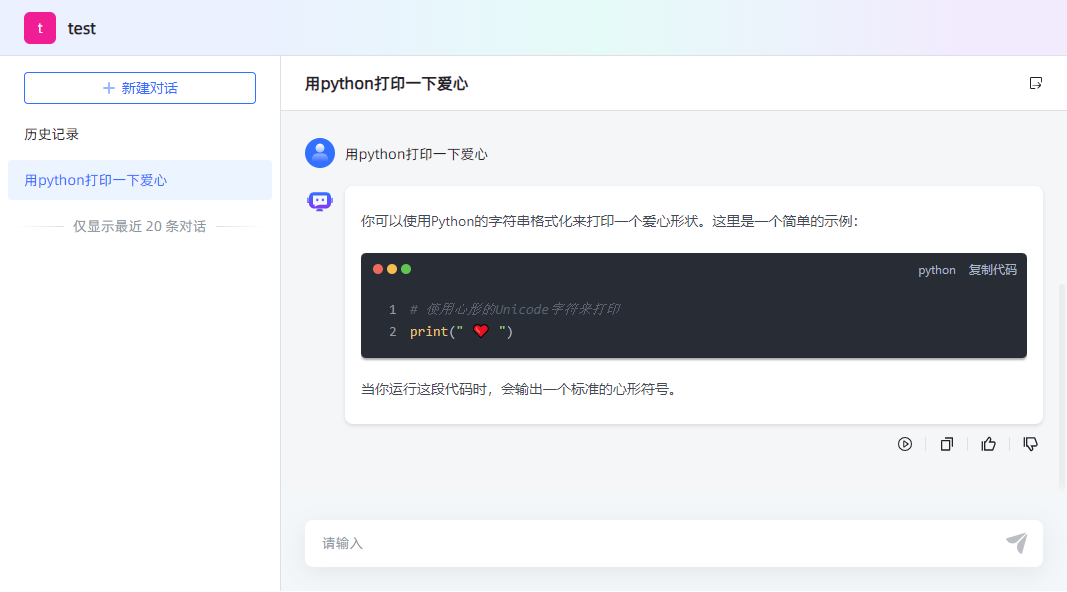This screenshot has height=592, width=1067.
Task: Open the share/export icon at top right
Action: 1036,83
